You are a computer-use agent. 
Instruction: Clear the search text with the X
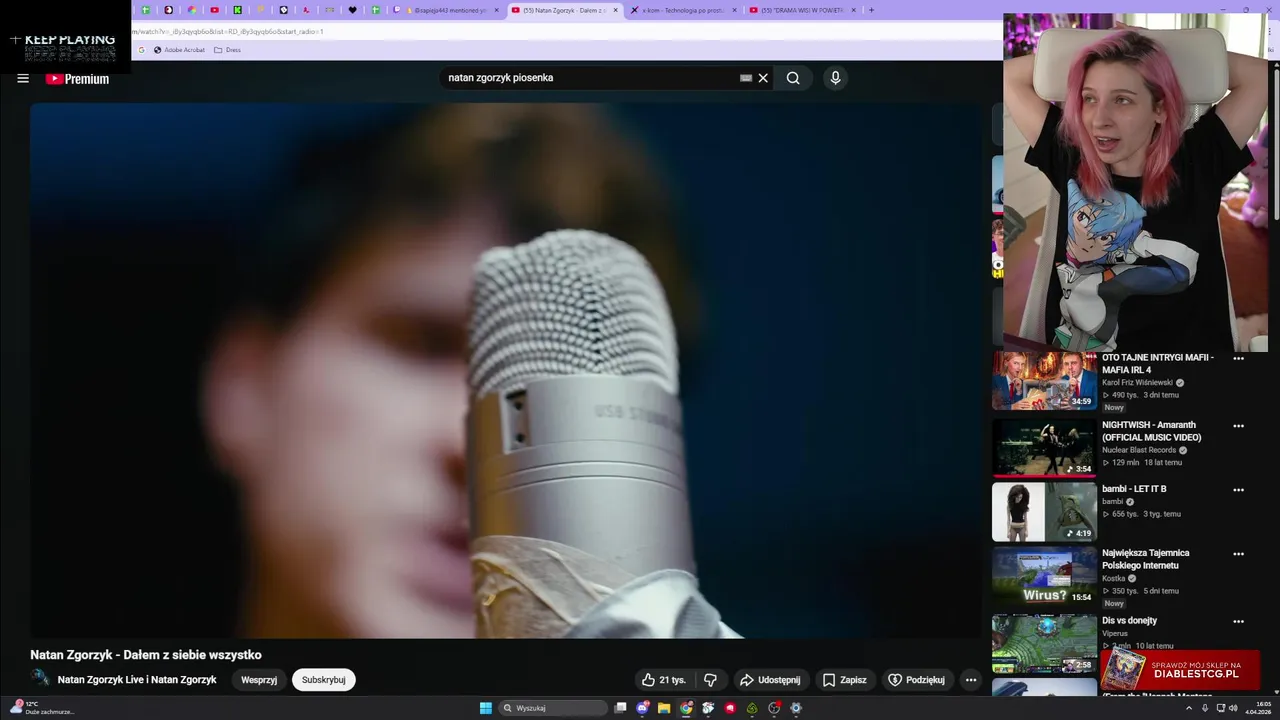point(763,78)
